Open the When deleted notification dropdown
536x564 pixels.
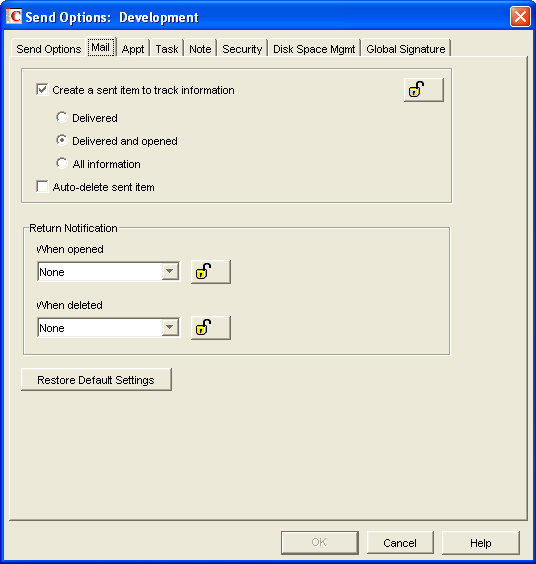click(x=108, y=328)
